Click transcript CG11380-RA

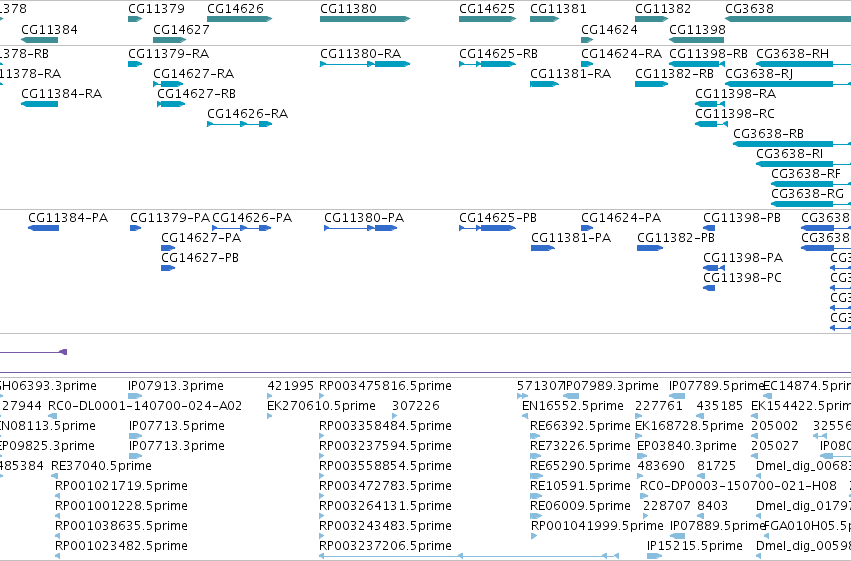point(361,54)
